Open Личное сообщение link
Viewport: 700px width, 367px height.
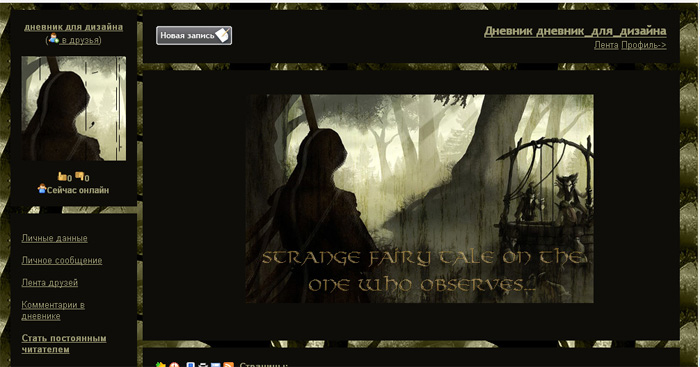coord(62,260)
